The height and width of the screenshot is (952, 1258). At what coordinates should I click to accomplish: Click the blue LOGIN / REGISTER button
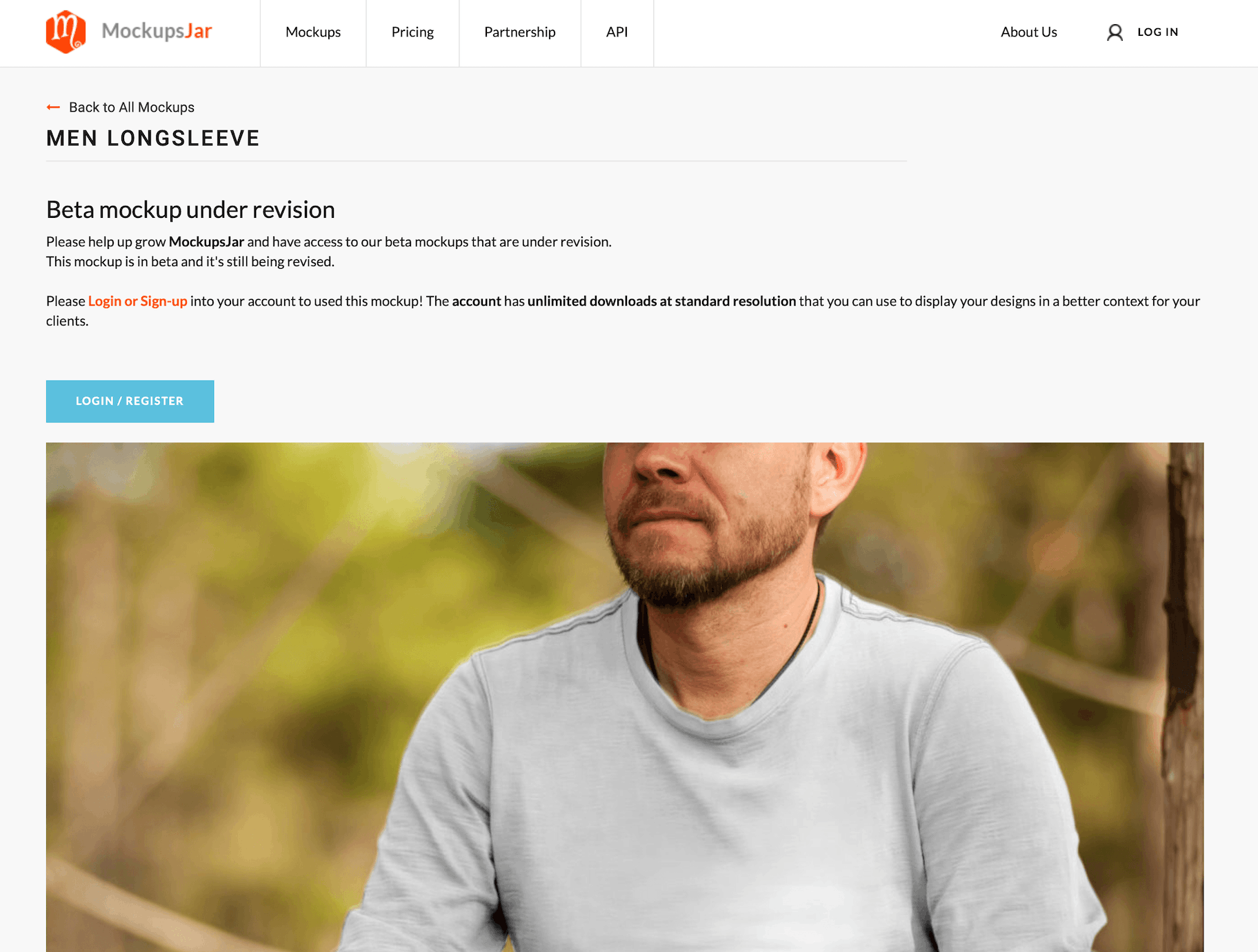[x=130, y=401]
